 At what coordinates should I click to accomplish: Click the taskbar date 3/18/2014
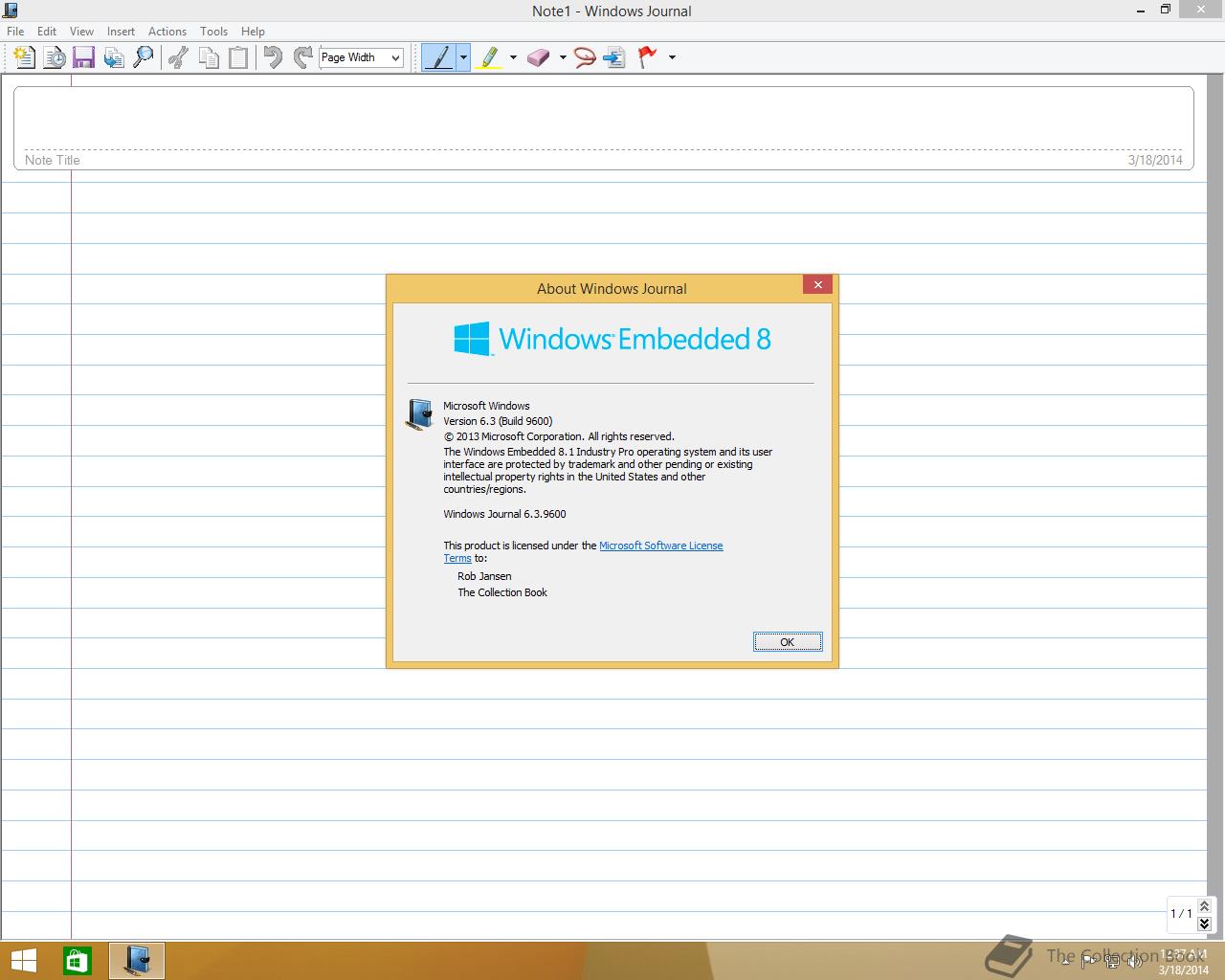[1184, 969]
